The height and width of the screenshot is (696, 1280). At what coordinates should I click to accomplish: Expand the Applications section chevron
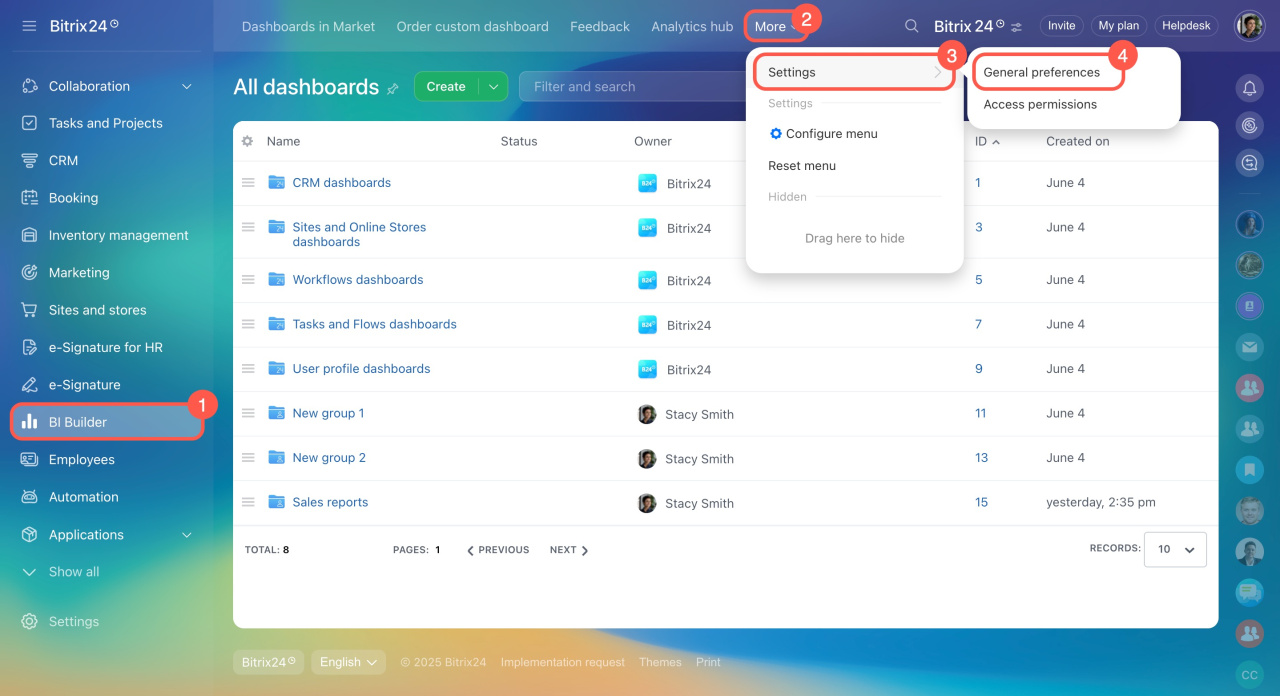(x=187, y=535)
